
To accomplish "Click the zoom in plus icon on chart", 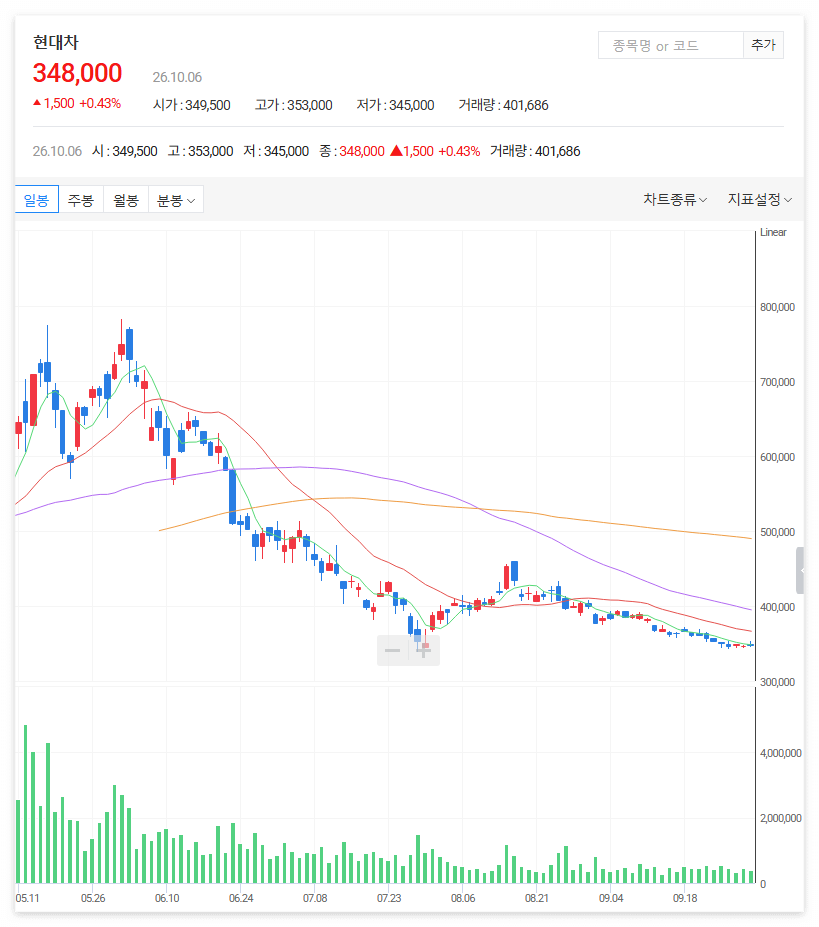I will (423, 650).
